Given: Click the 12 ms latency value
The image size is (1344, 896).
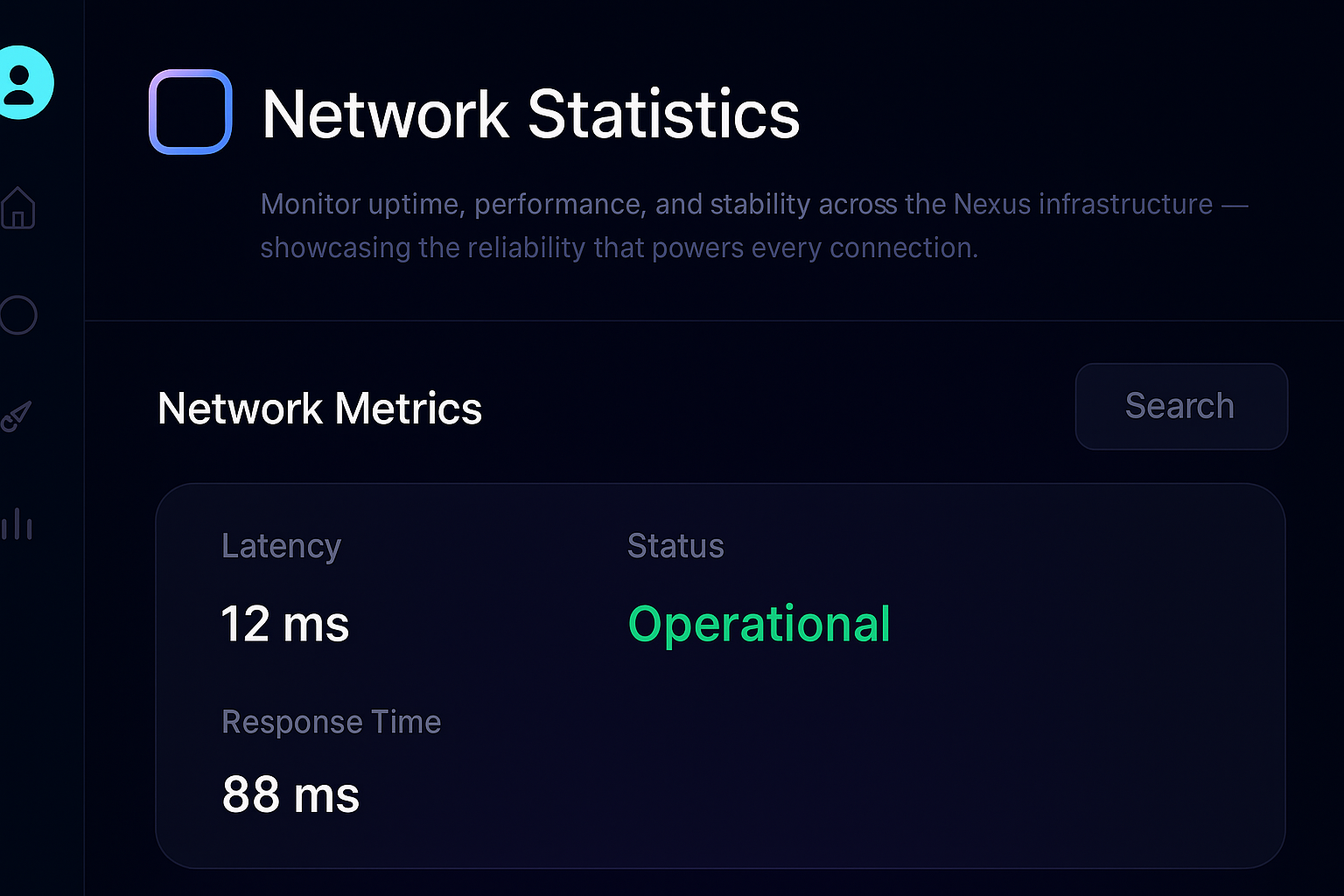Looking at the screenshot, I should click(285, 624).
